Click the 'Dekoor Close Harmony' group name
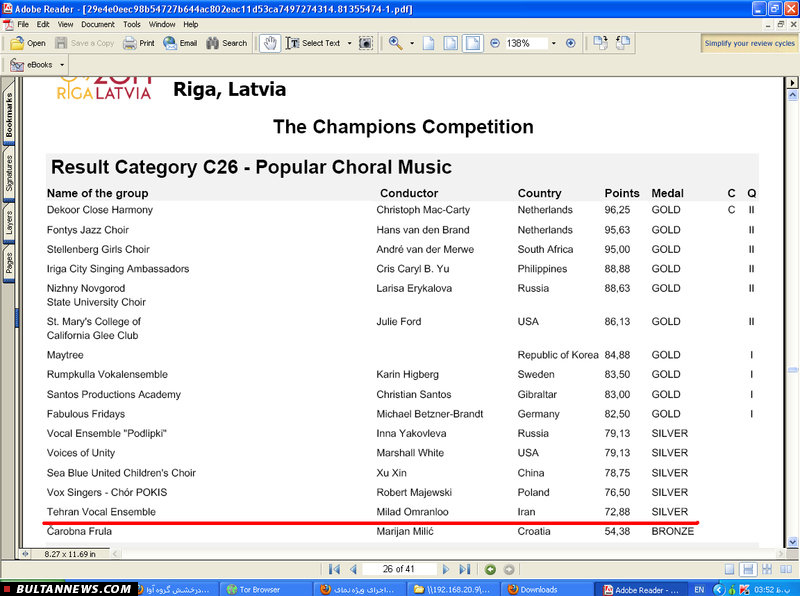Viewport: 800px width, 596px height. [x=100, y=210]
